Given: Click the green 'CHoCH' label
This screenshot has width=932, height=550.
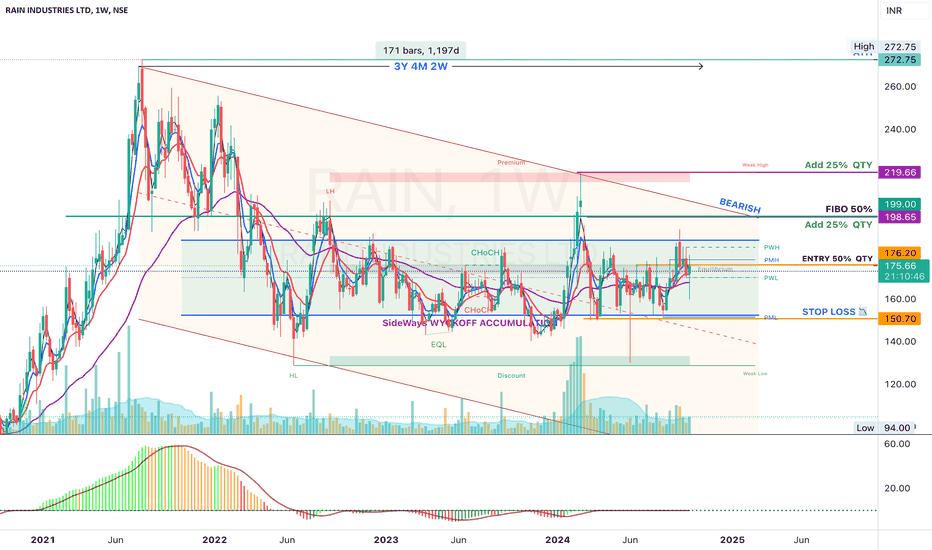Looking at the screenshot, I should [x=485, y=253].
